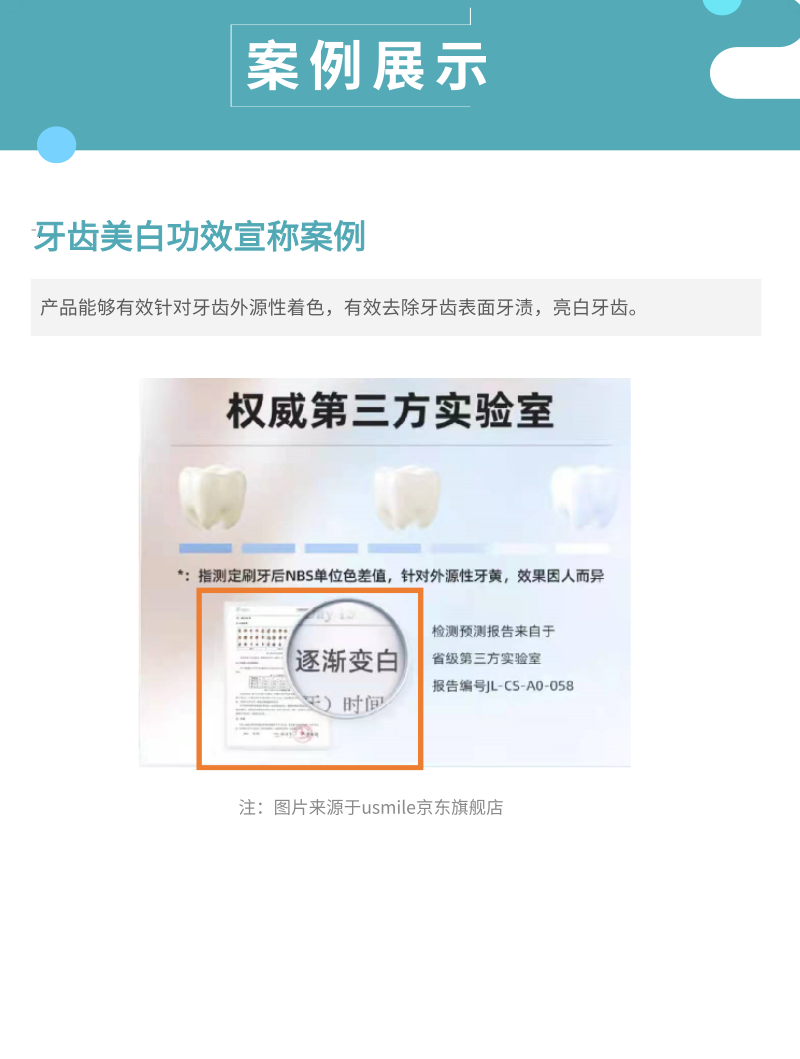This screenshot has width=800, height=1059.
Task: Open the usmile whitening case image
Action: (x=385, y=573)
